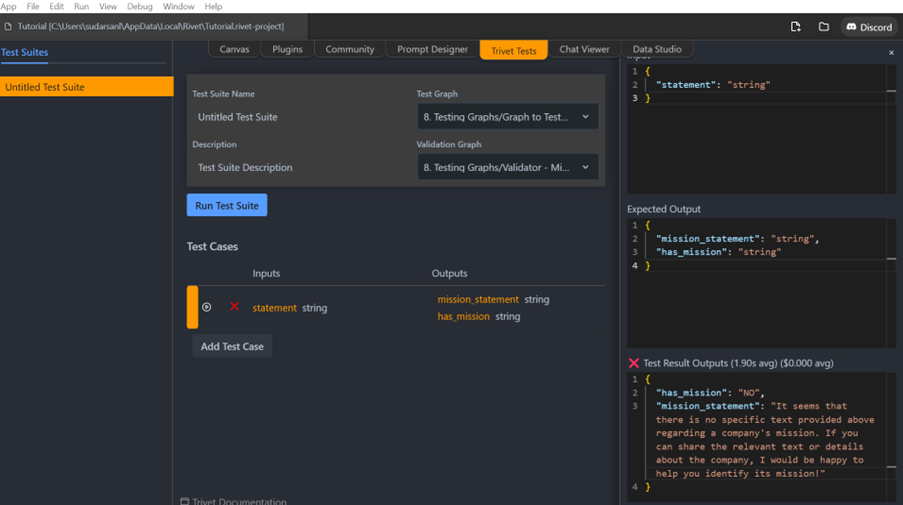Image resolution: width=903 pixels, height=505 pixels.
Task: Open the Data Studio tab
Action: (657, 50)
